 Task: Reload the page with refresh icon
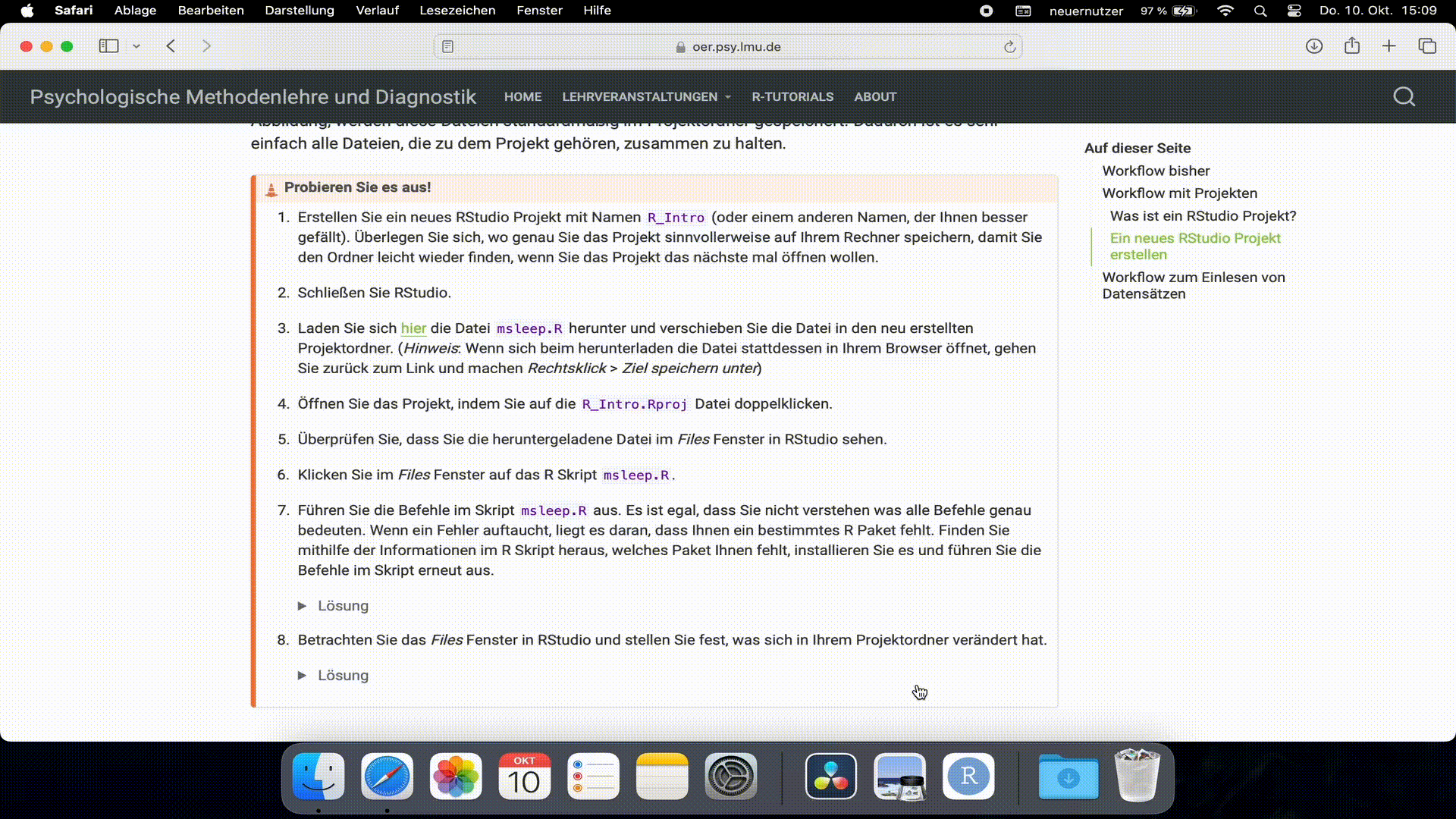(x=1009, y=47)
